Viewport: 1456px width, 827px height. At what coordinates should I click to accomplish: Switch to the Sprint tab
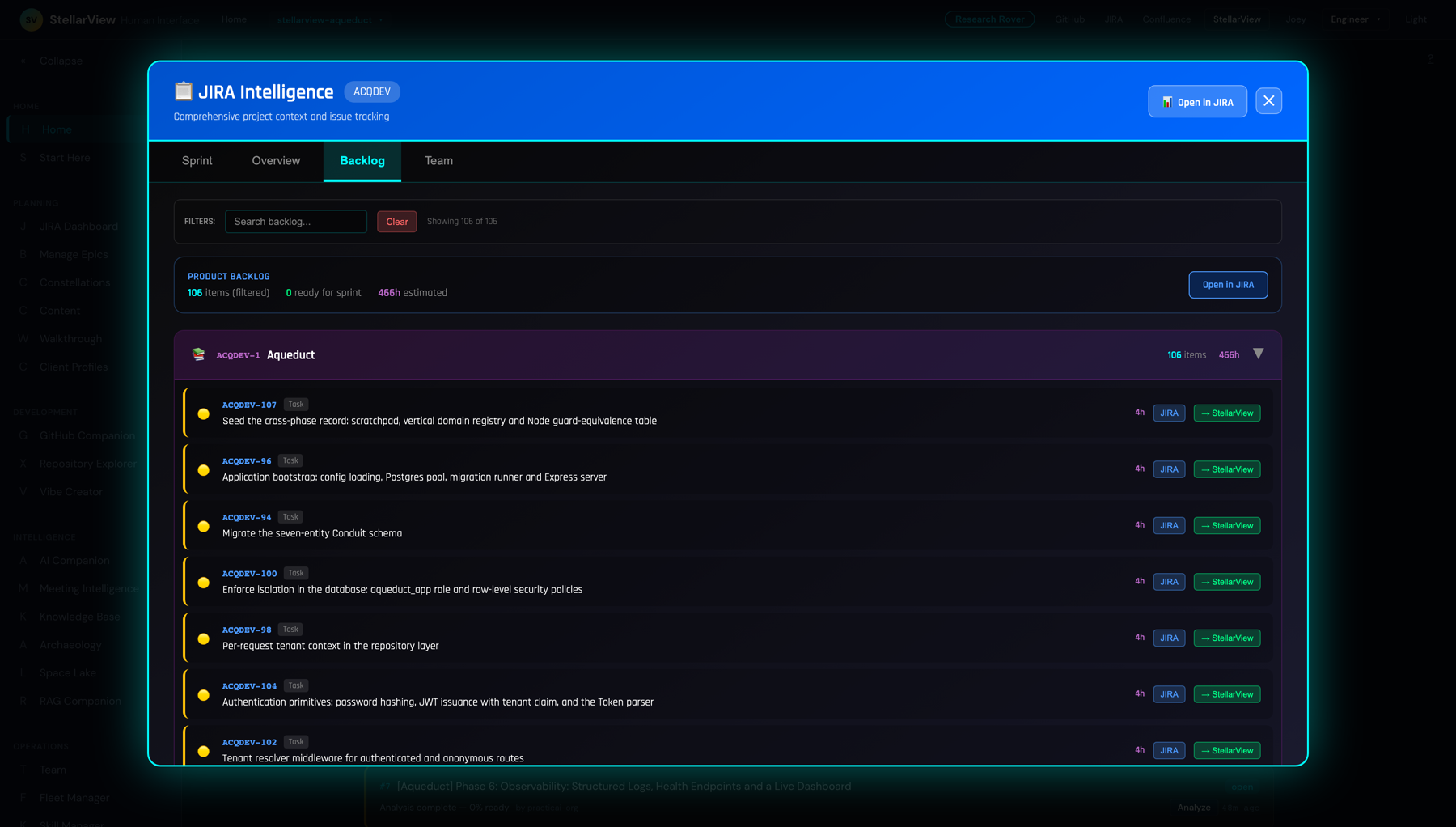pyautogui.click(x=197, y=160)
